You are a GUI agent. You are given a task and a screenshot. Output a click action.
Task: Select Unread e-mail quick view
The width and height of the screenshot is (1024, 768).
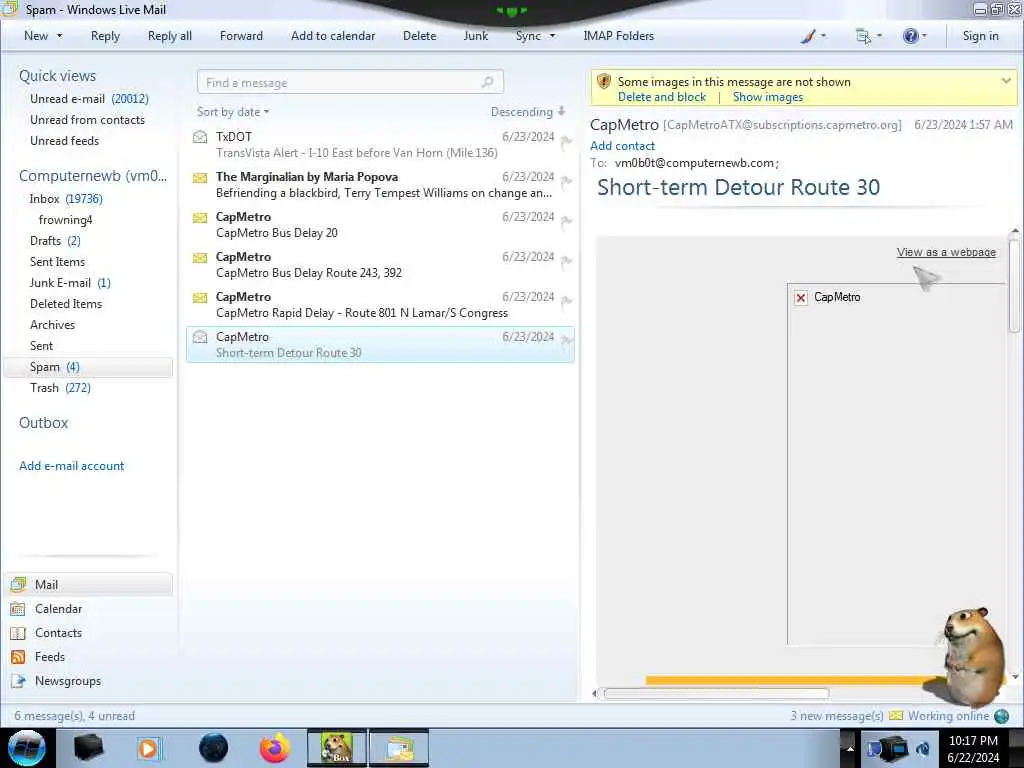pos(89,99)
